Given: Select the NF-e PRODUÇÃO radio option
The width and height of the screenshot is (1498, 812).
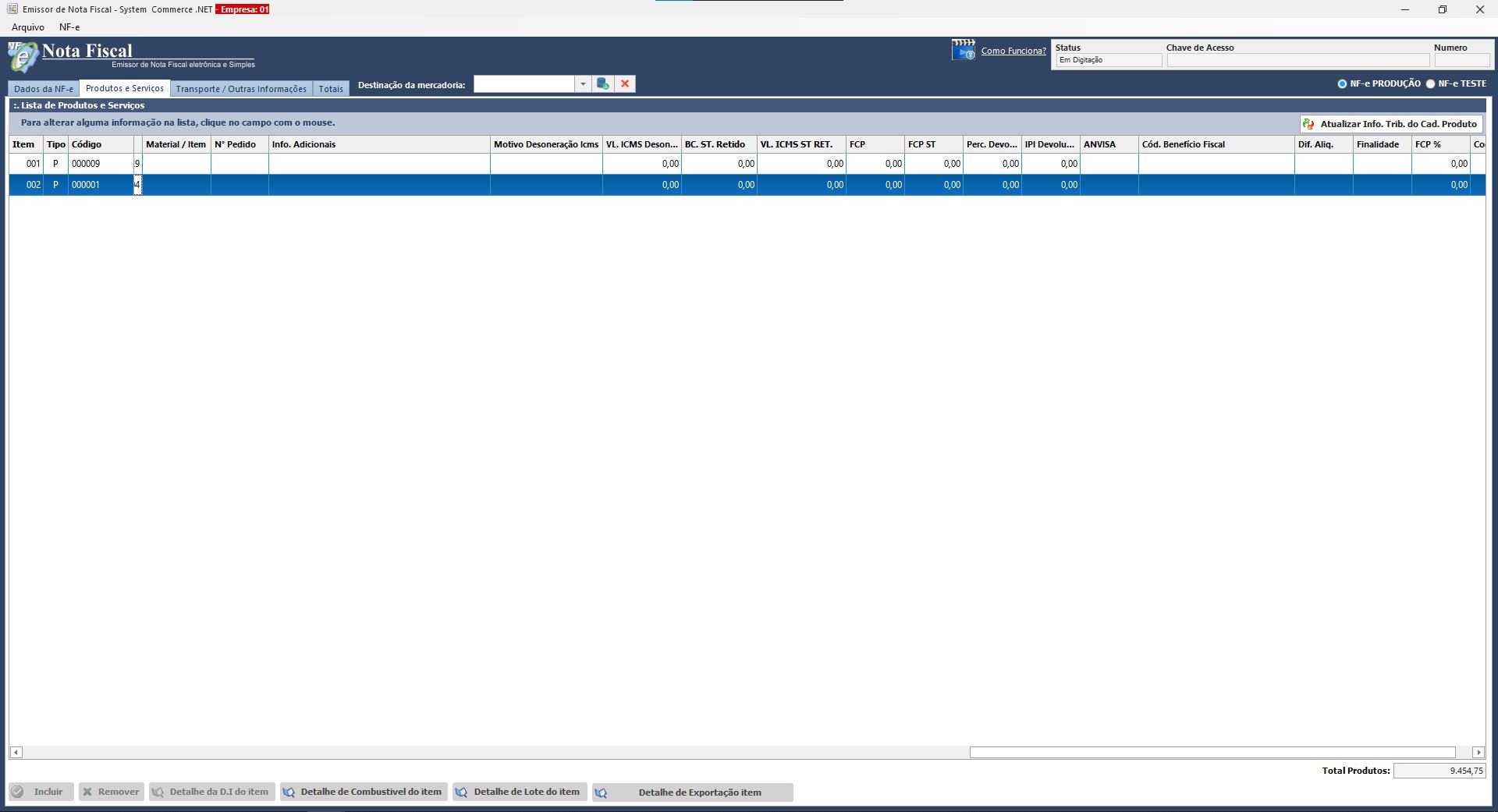Looking at the screenshot, I should (1342, 84).
